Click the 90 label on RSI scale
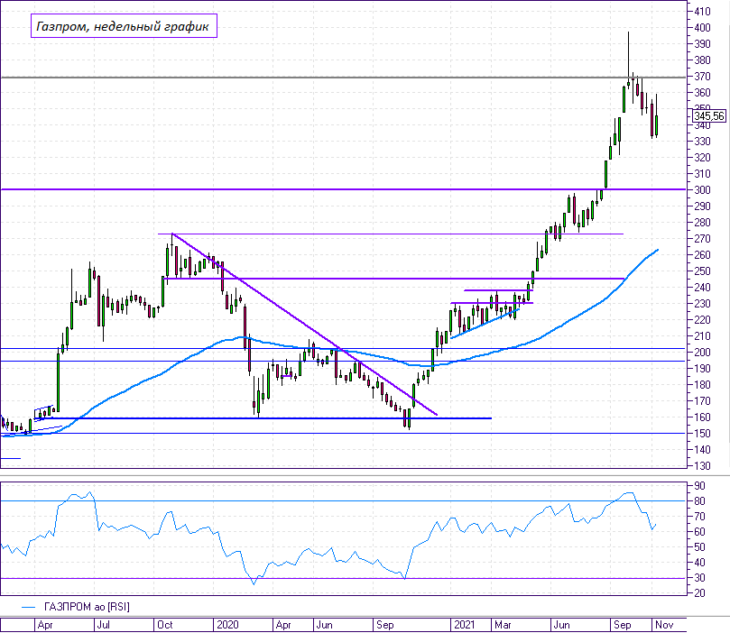Viewport: 730px width, 633px height. pyautogui.click(x=699, y=486)
